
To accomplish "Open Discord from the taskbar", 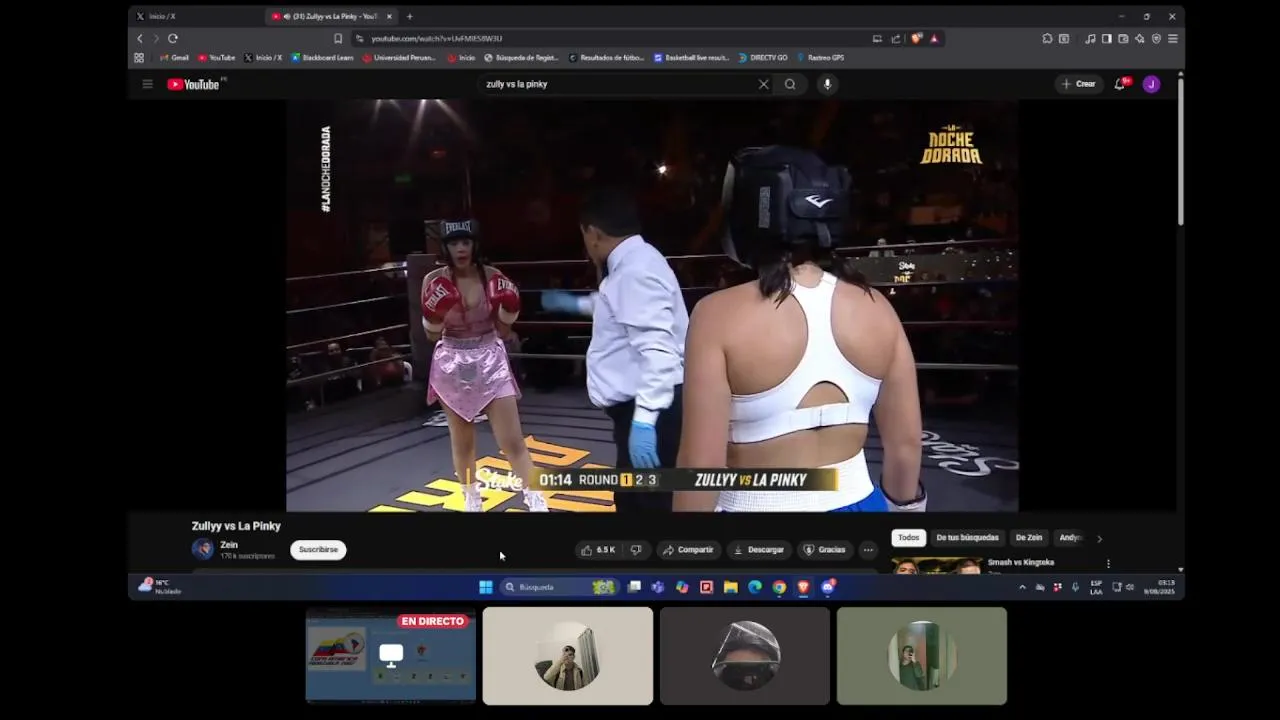I will [828, 587].
